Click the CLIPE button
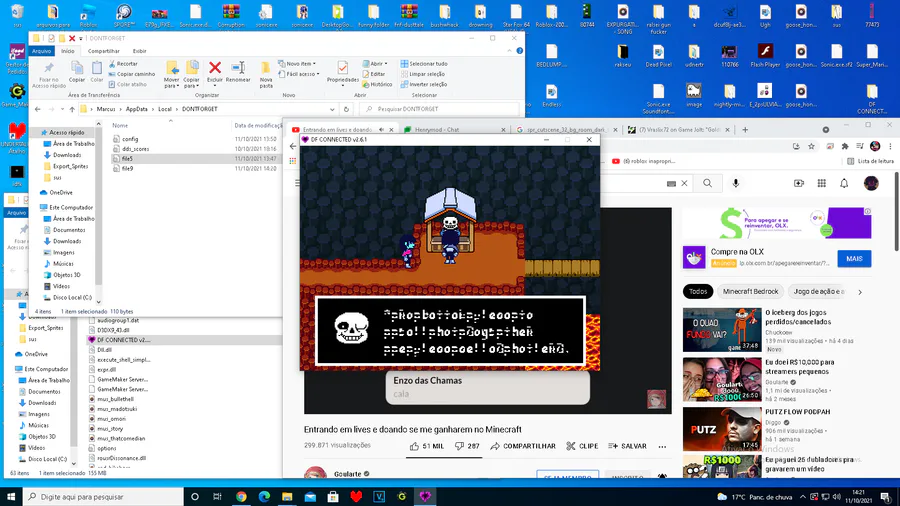 coord(582,446)
